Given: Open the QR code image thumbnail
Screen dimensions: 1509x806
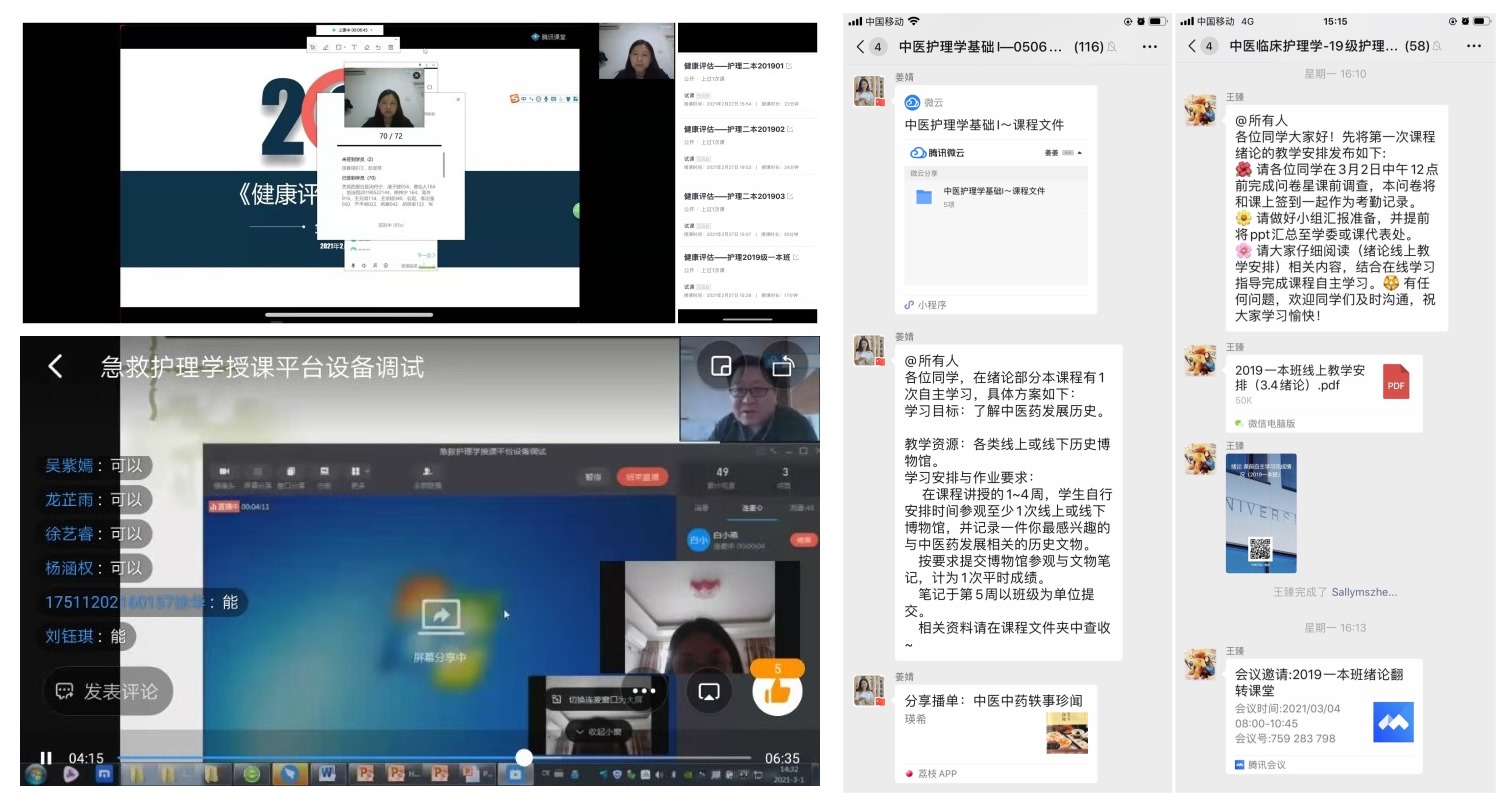Looking at the screenshot, I should pos(1260,513).
